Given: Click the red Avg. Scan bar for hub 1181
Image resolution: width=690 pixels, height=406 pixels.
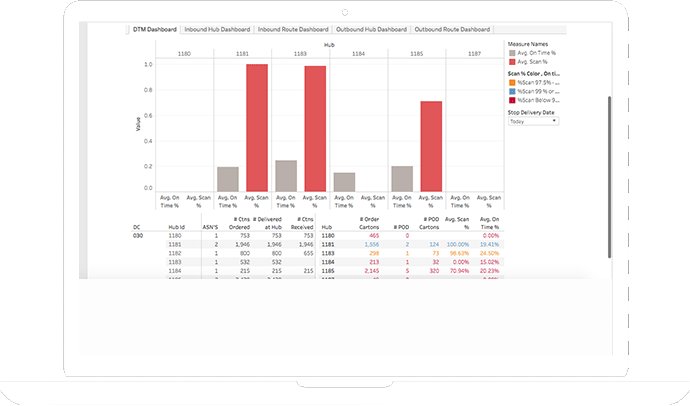Looking at the screenshot, I should pos(257,127).
